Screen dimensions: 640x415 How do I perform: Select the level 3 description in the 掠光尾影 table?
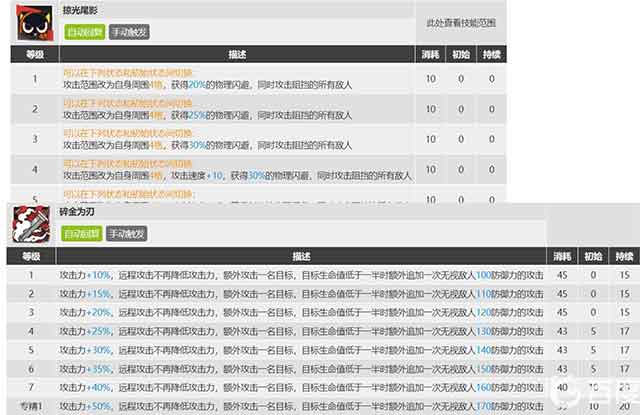207,139
